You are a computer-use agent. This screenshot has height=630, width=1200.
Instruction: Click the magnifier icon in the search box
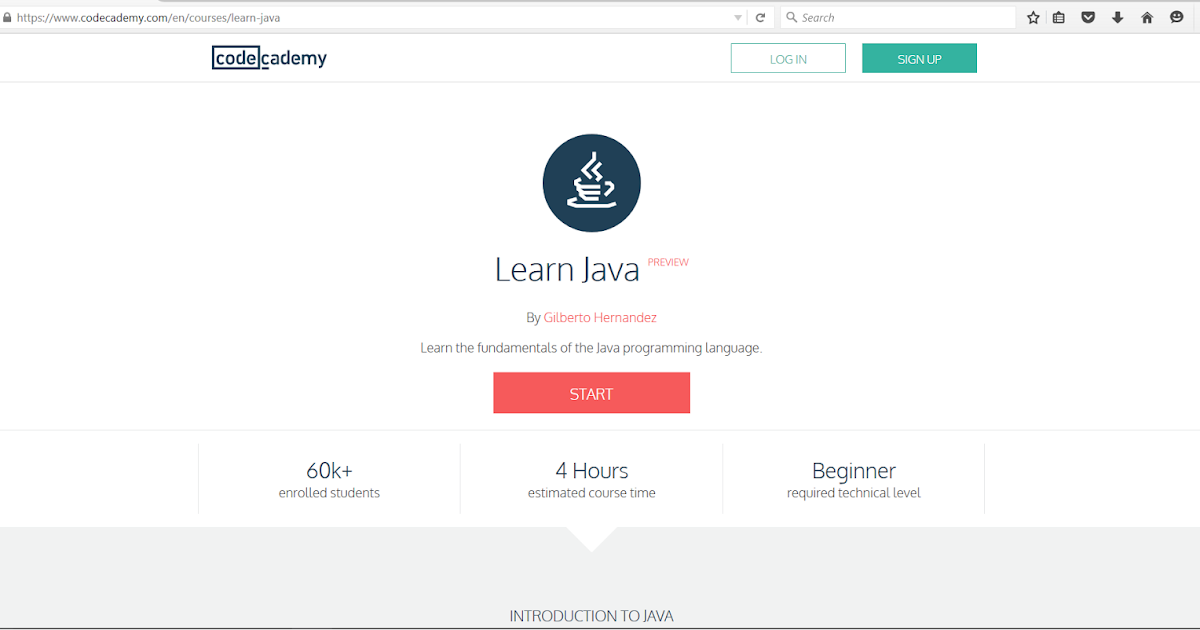click(791, 17)
